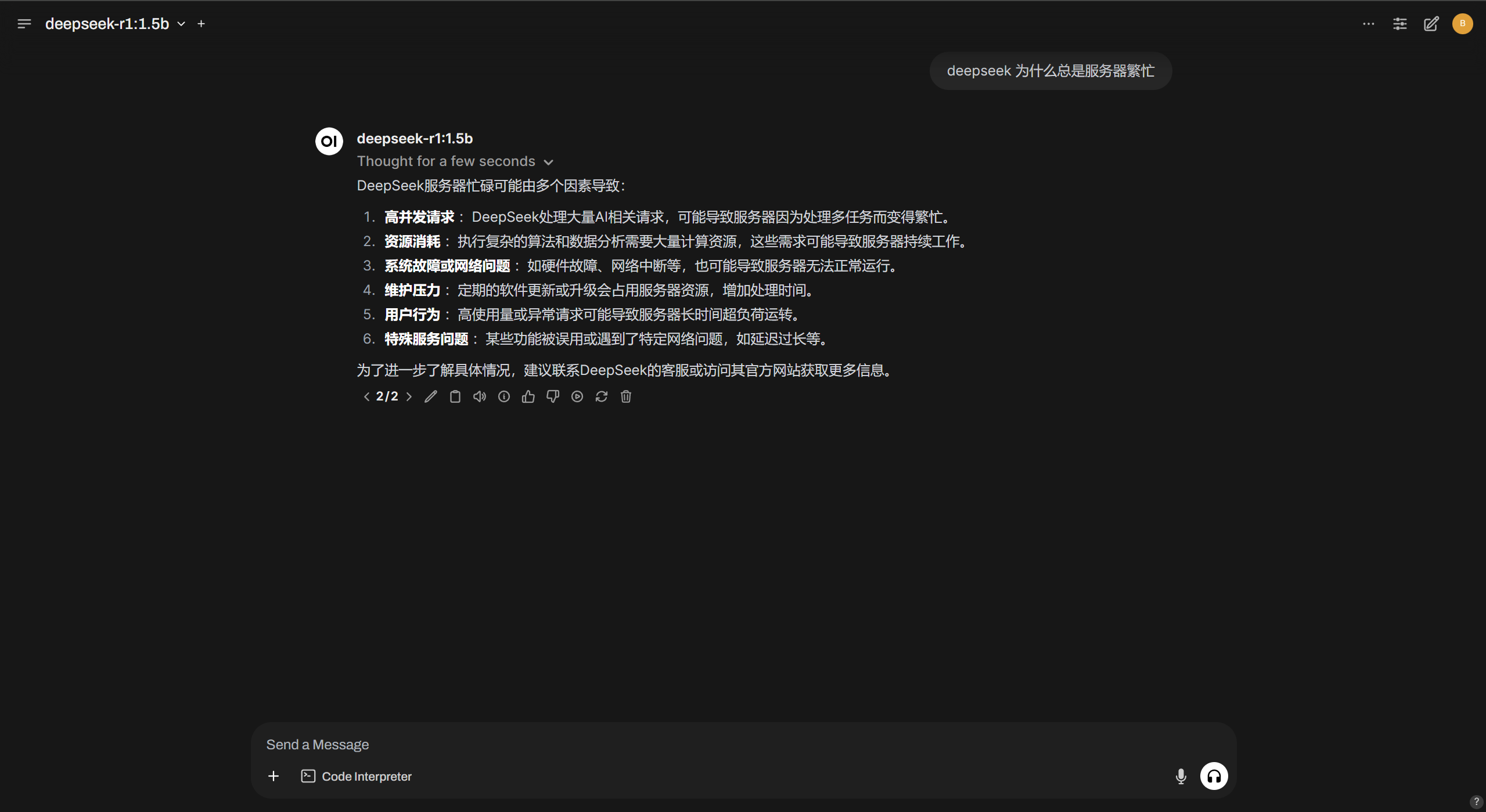Image resolution: width=1486 pixels, height=812 pixels.
Task: Go to the previous response version
Action: point(366,396)
